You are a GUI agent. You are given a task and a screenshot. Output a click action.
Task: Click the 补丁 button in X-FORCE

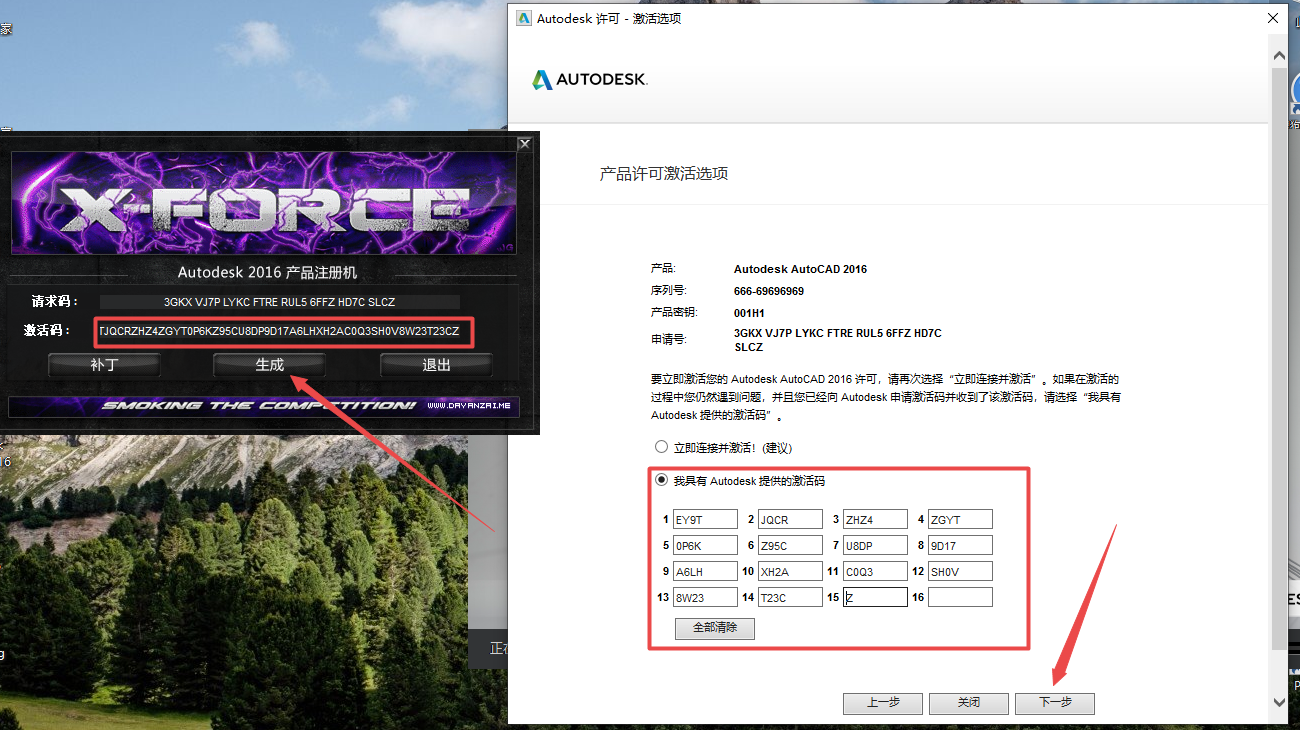click(x=105, y=365)
